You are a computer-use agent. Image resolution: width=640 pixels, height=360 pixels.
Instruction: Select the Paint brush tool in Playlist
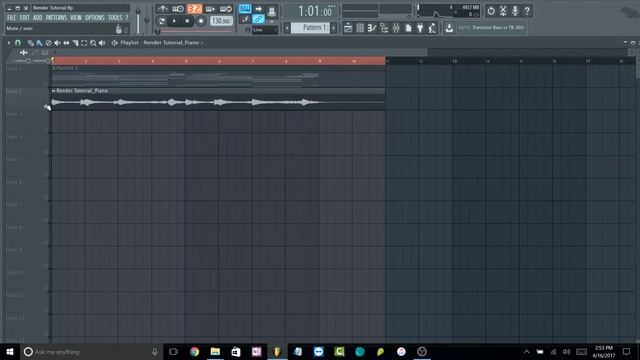pos(39,43)
